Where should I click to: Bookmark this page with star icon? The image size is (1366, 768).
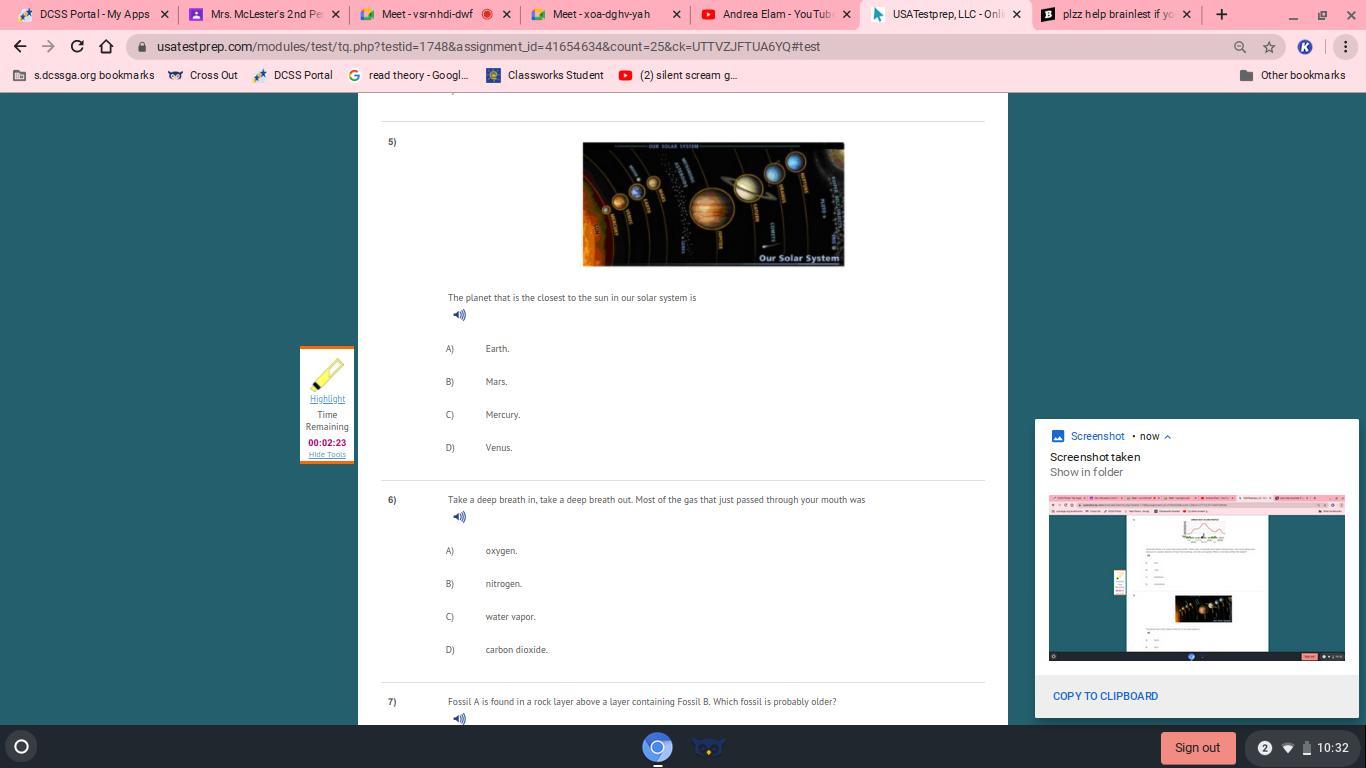tap(1269, 47)
